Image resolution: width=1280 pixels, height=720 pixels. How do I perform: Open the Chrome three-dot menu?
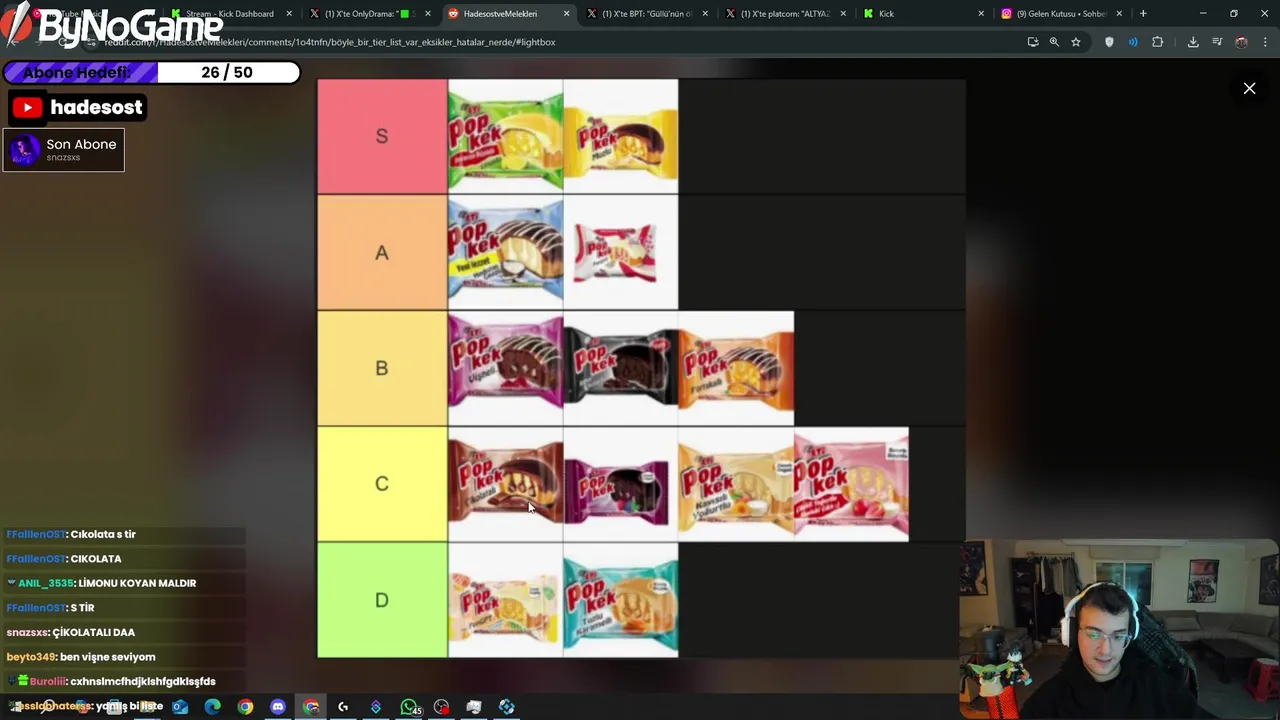[1265, 42]
